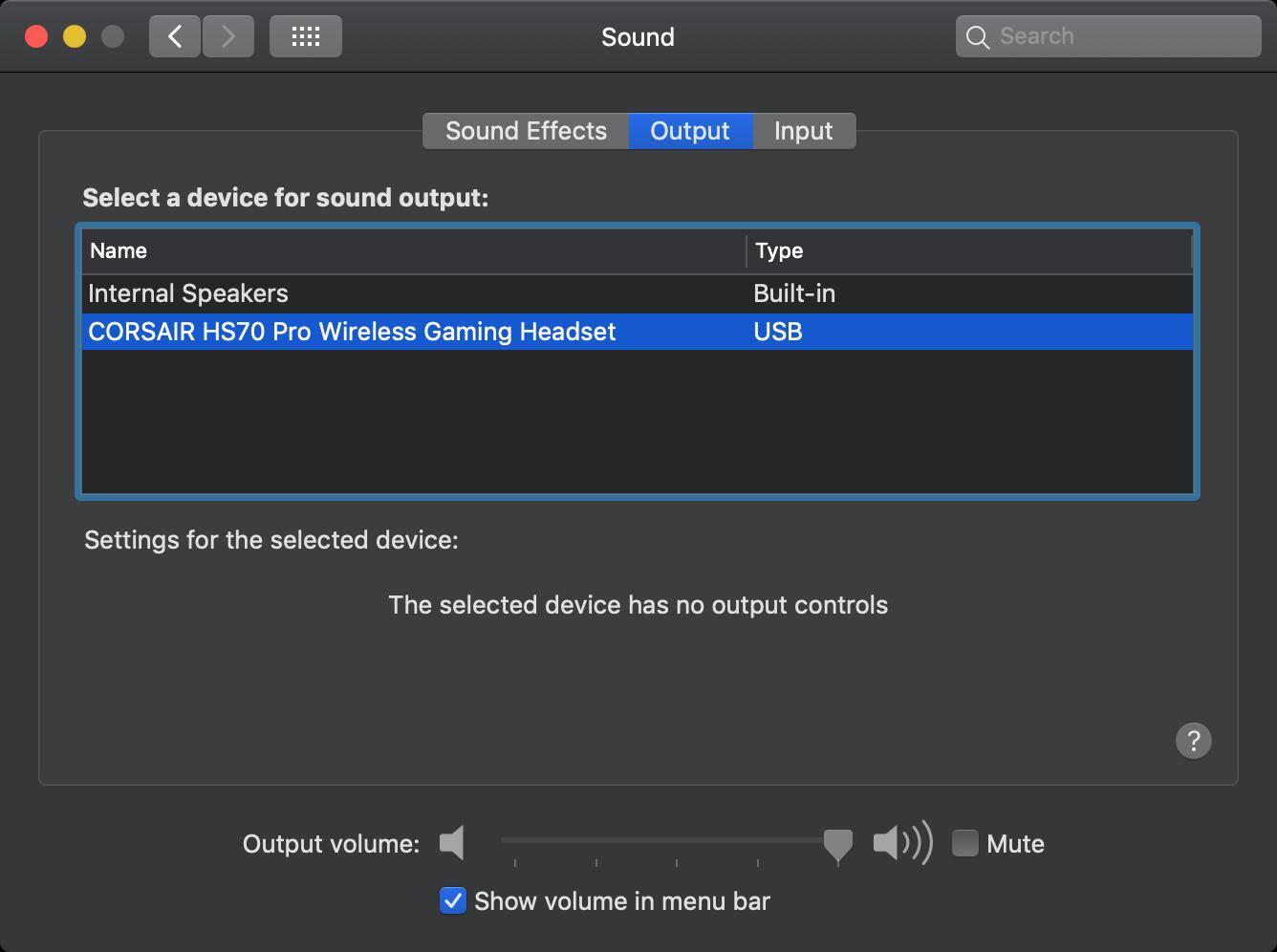1277x952 pixels.
Task: Choose Internal Speakers as output device
Action: (188, 293)
